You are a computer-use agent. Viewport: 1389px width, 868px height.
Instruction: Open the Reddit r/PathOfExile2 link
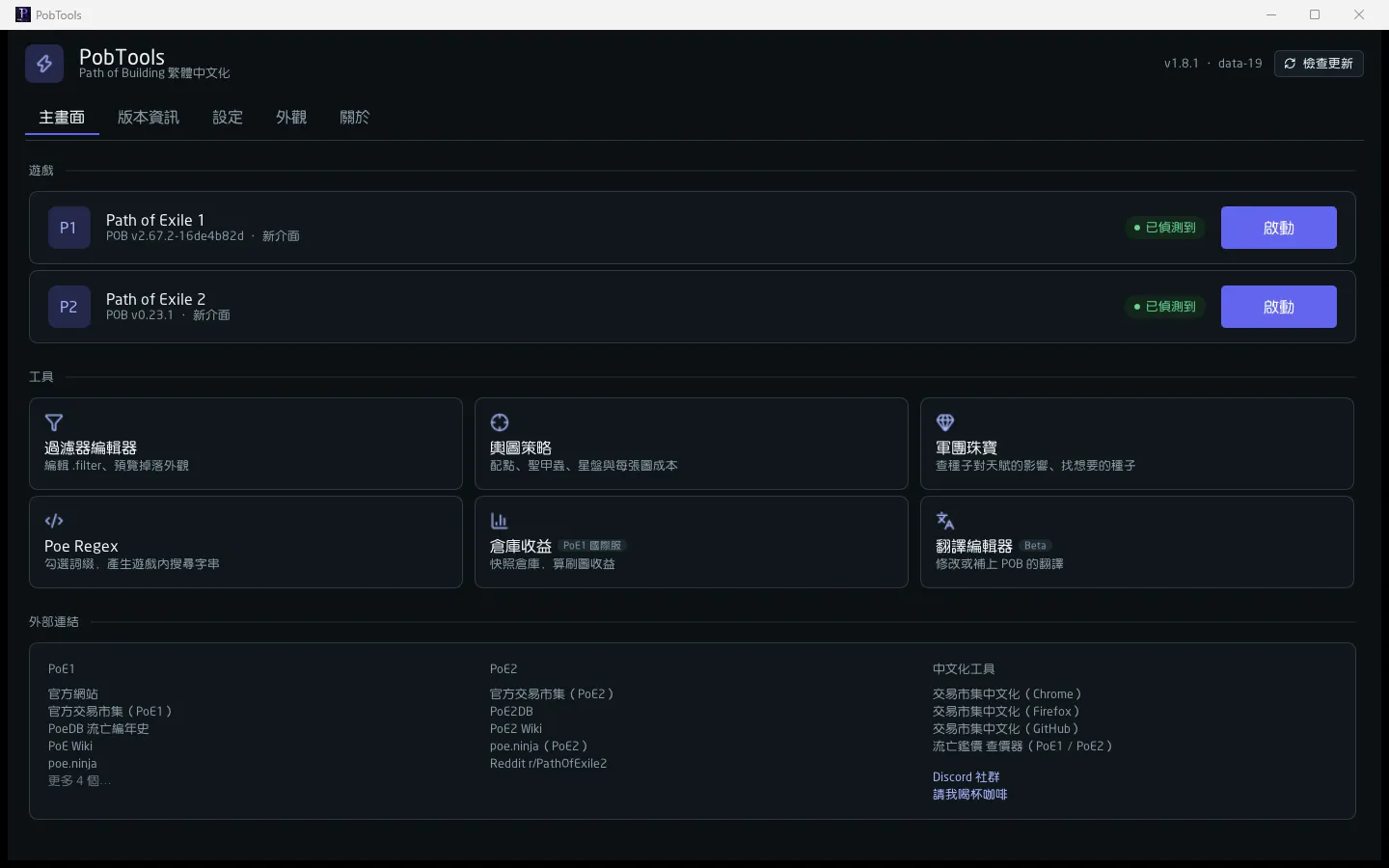point(548,764)
